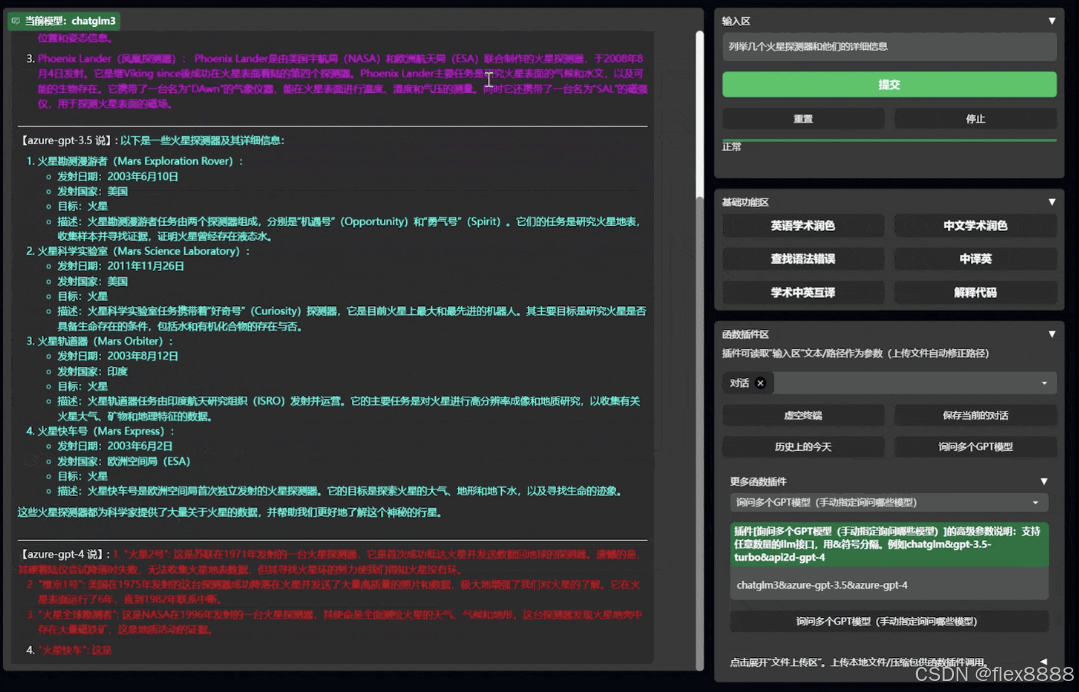The height and width of the screenshot is (692, 1079).
Task: Click 英语学术润色 button
Action: [x=803, y=226]
